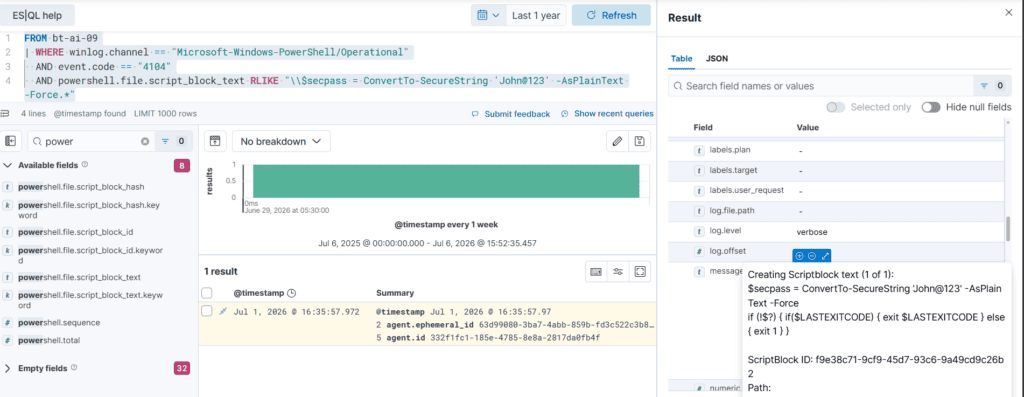Click the Result panel vertical scrollbar

click(x=1008, y=229)
